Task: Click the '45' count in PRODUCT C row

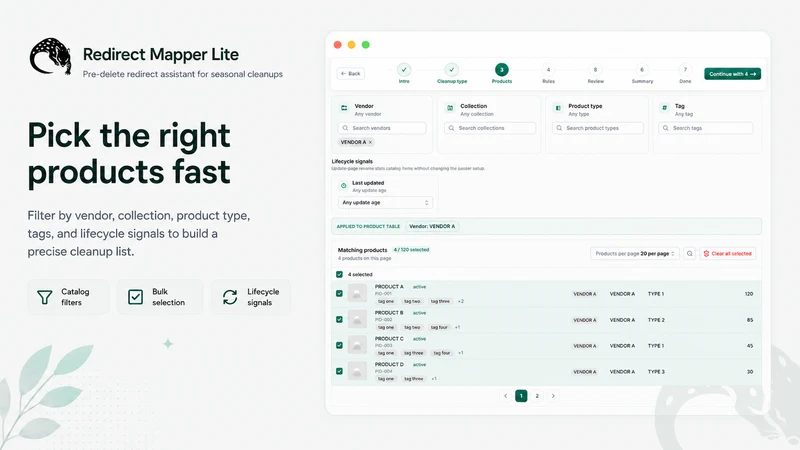Action: 750,346
